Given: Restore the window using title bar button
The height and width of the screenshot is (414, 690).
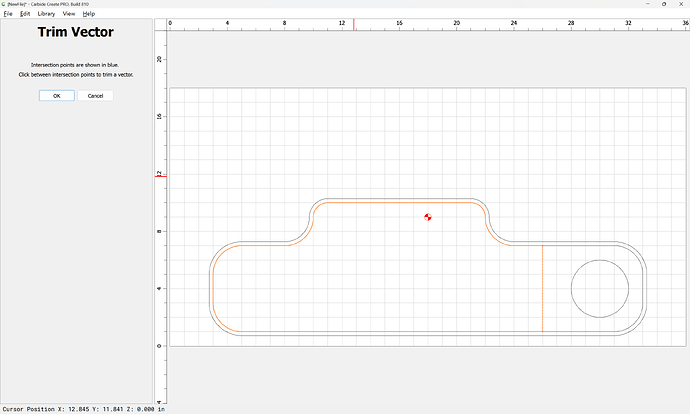Looking at the screenshot, I should [664, 4].
